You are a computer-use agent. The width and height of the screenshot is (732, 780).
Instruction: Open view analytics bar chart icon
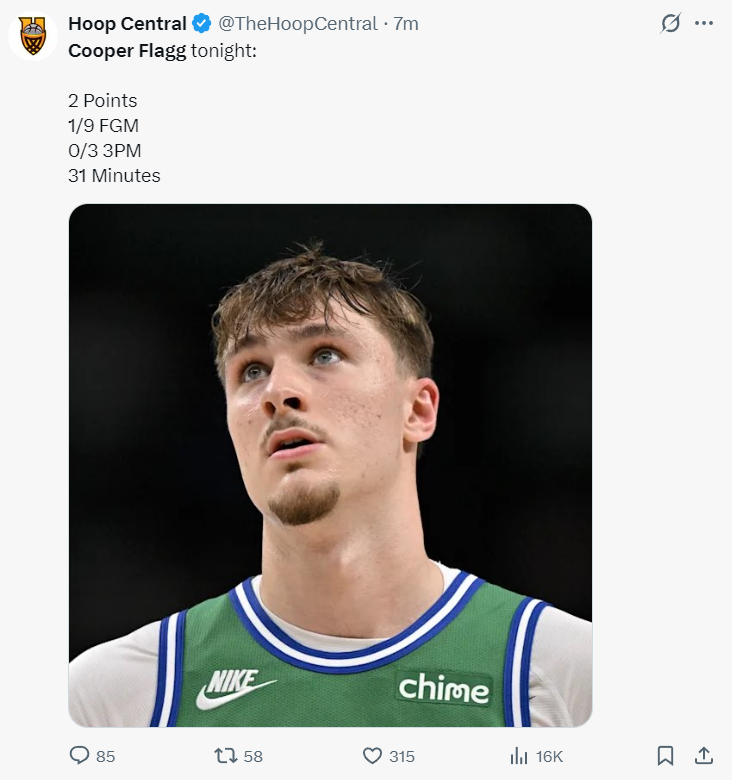coord(519,756)
